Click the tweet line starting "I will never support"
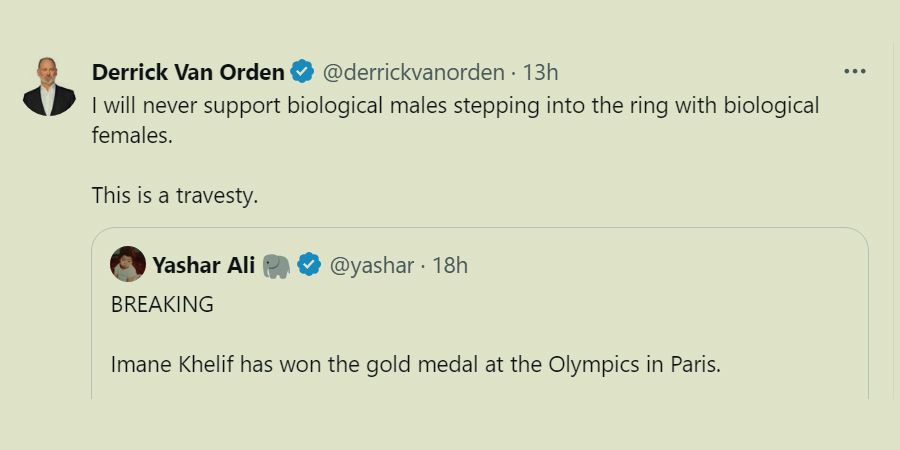The height and width of the screenshot is (450, 900). (x=455, y=105)
